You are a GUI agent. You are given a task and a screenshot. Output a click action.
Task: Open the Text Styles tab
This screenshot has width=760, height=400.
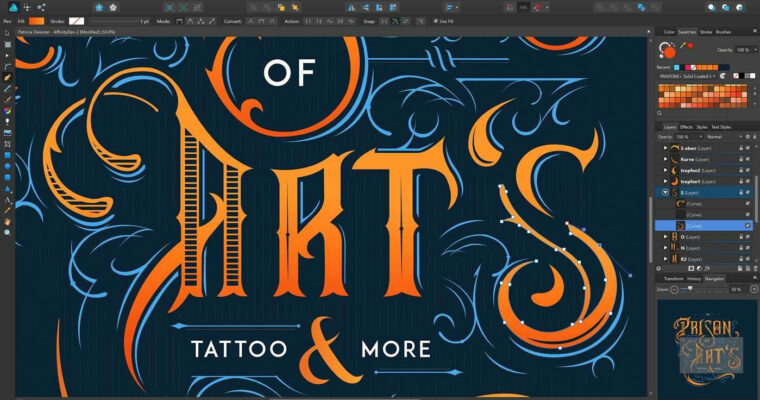click(x=721, y=127)
